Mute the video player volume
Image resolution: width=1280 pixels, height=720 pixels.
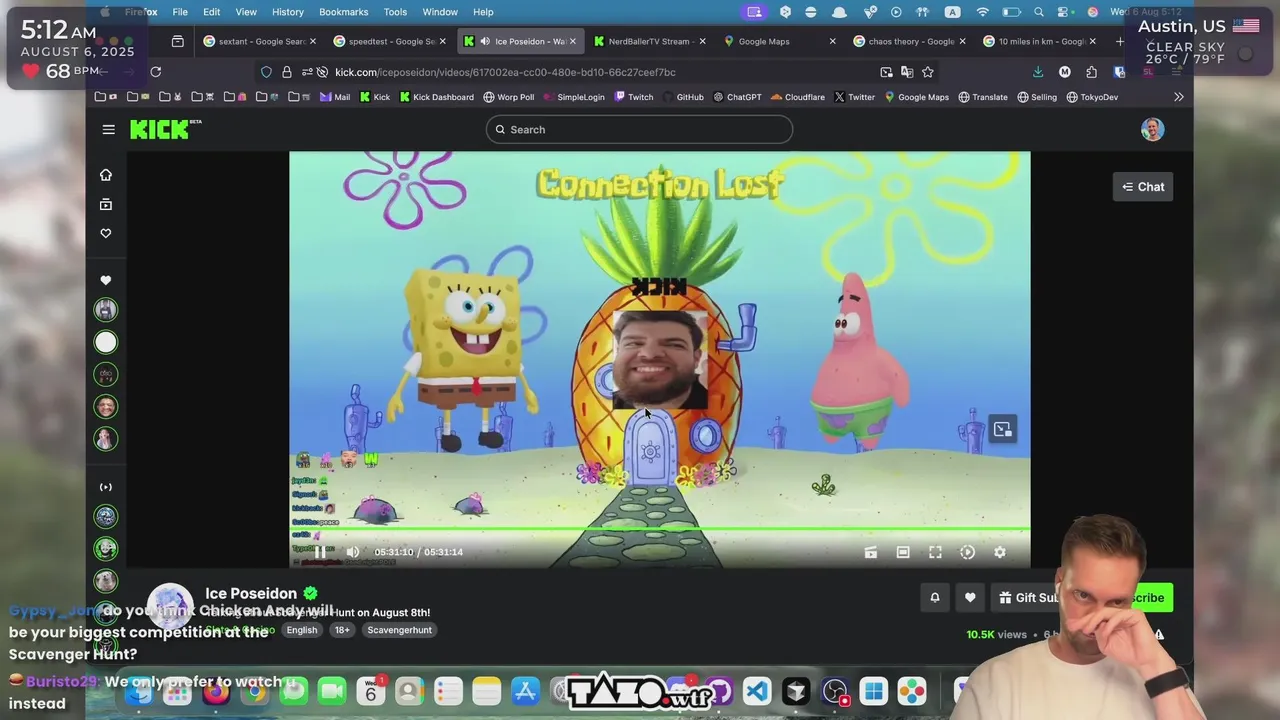click(x=353, y=552)
